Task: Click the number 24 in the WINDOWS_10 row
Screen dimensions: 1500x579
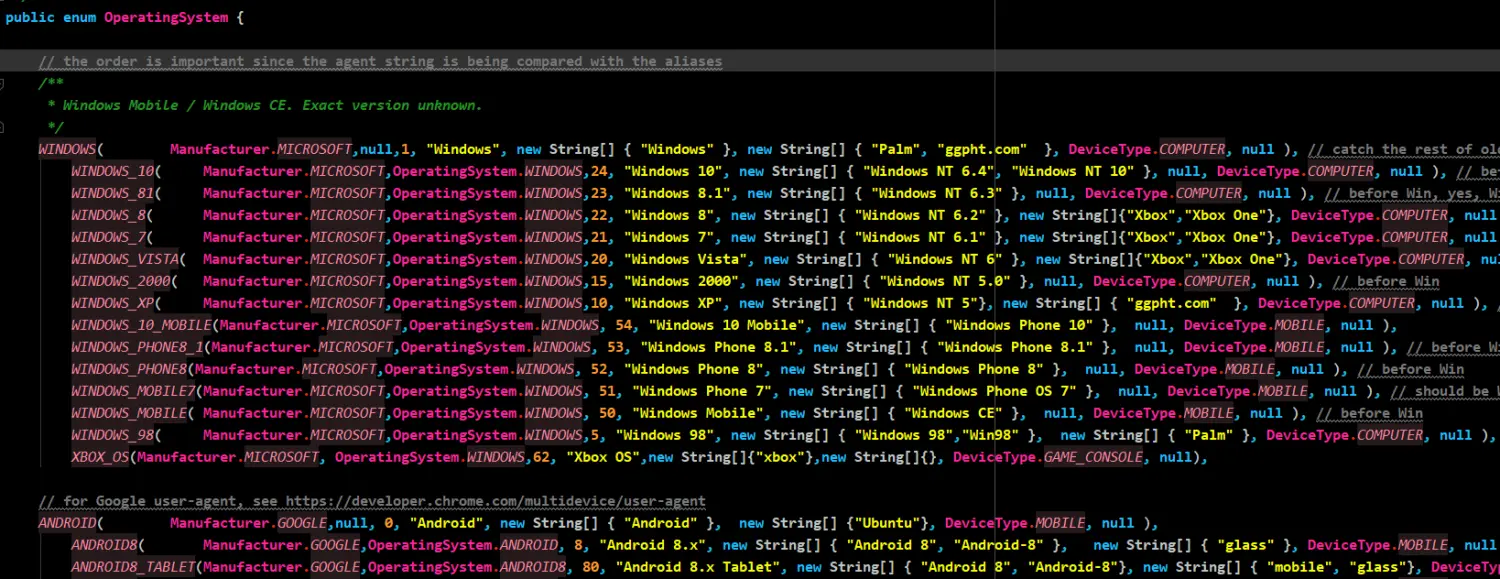Action: click(598, 171)
